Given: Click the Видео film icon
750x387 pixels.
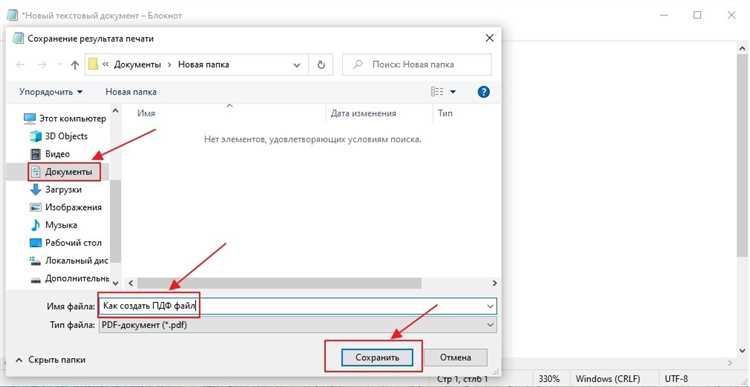Looking at the screenshot, I should click(x=36, y=154).
